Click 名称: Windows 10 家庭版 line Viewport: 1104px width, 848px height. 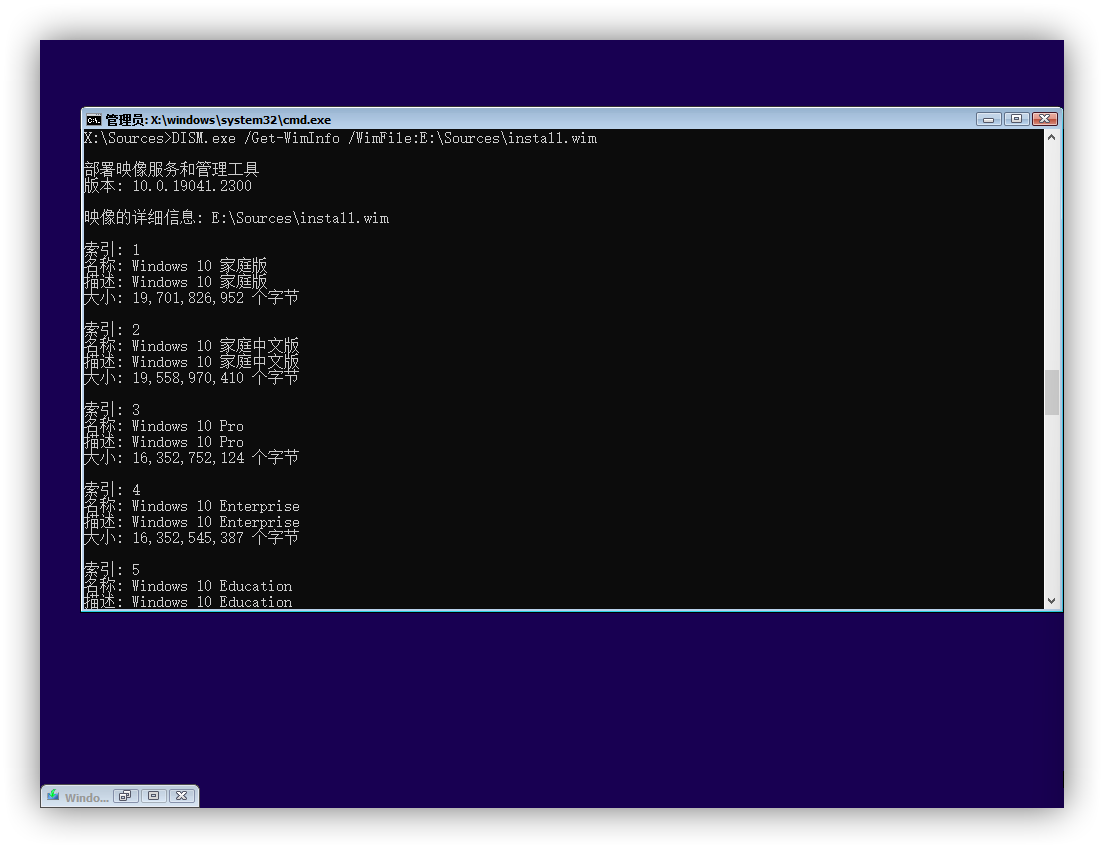coord(175,266)
